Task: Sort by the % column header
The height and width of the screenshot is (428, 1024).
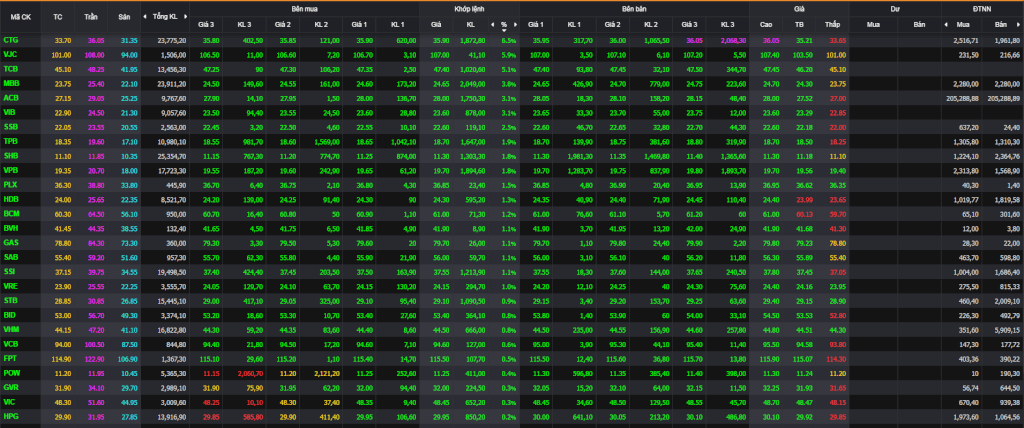Action: coord(504,25)
